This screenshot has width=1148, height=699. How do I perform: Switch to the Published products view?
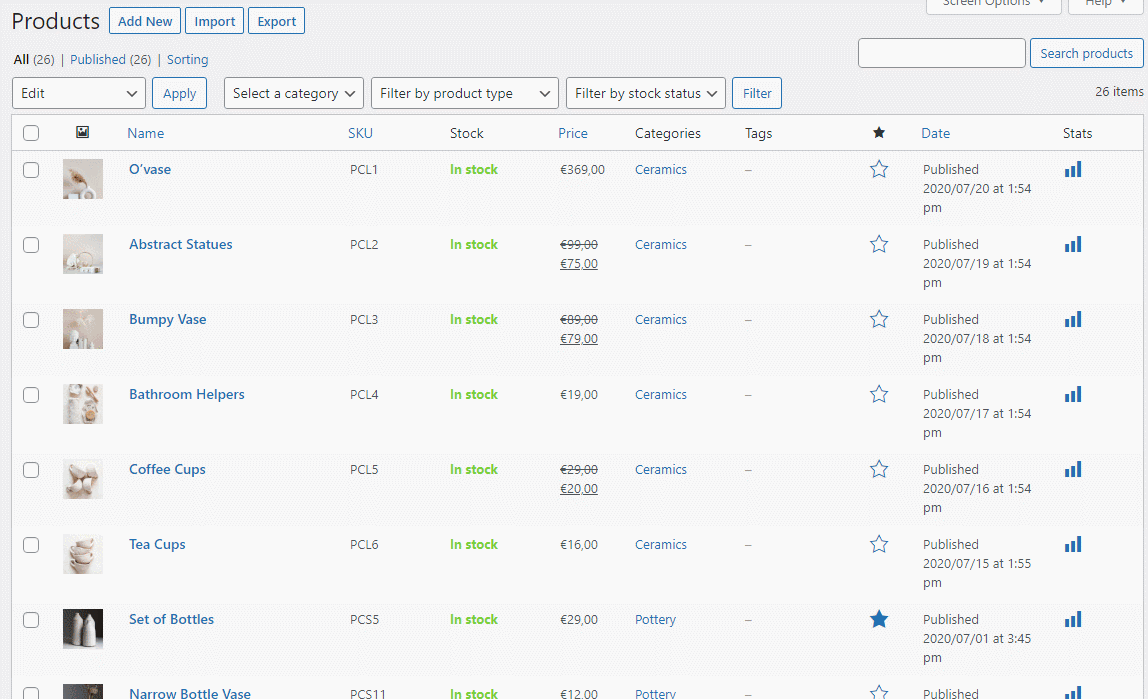110,60
